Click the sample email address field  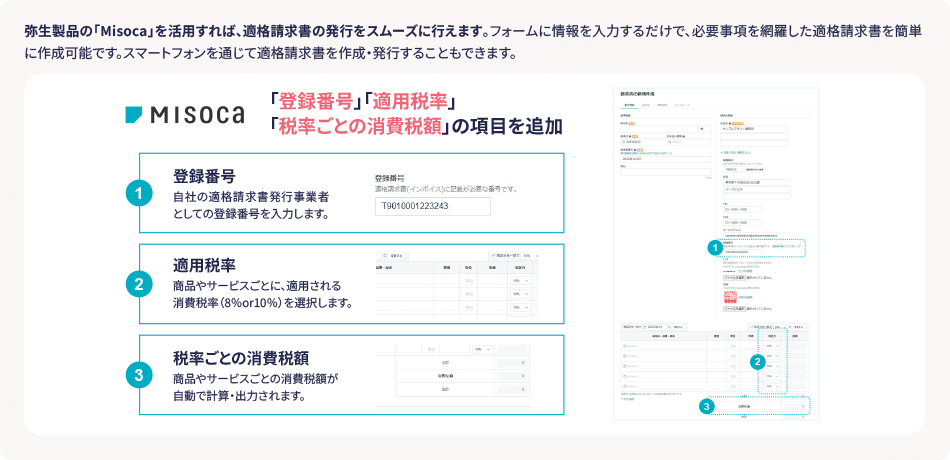(x=757, y=235)
